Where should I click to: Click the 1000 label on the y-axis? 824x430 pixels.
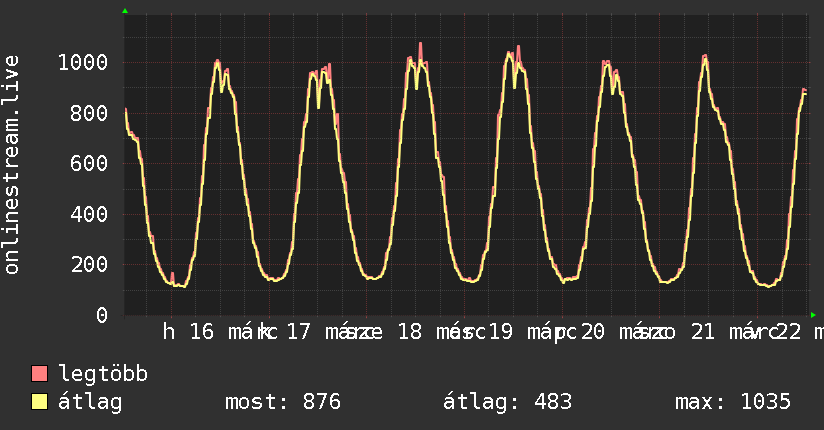pyautogui.click(x=82, y=63)
